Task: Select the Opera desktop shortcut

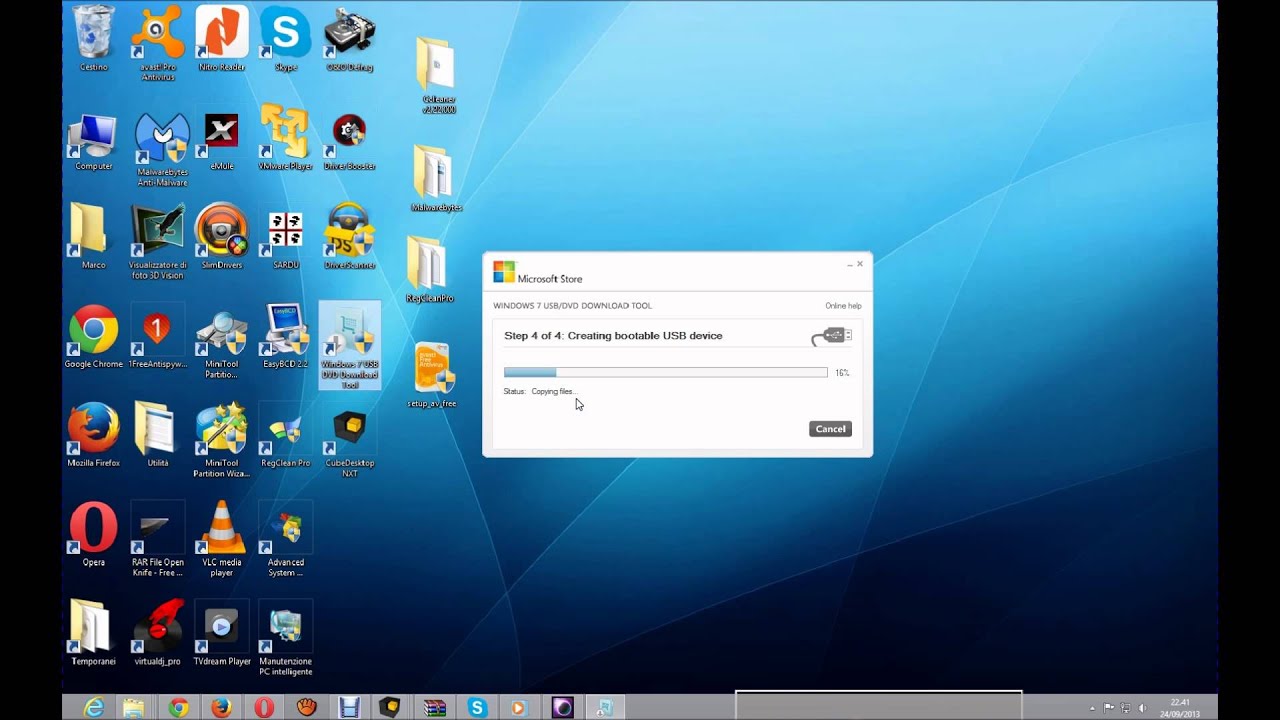Action: 93,534
